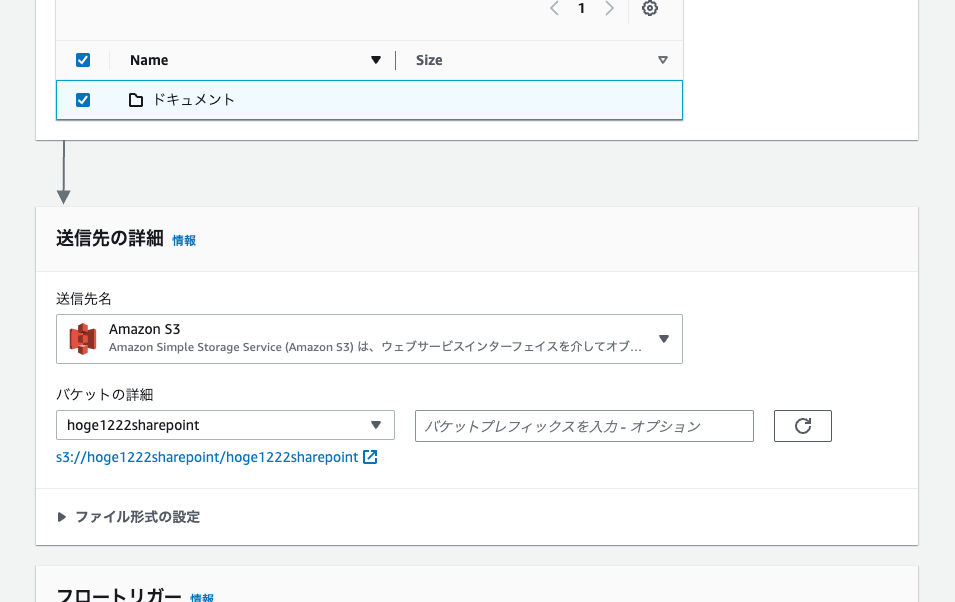
Task: Open the Name column sort dropdown
Action: pyautogui.click(x=376, y=60)
